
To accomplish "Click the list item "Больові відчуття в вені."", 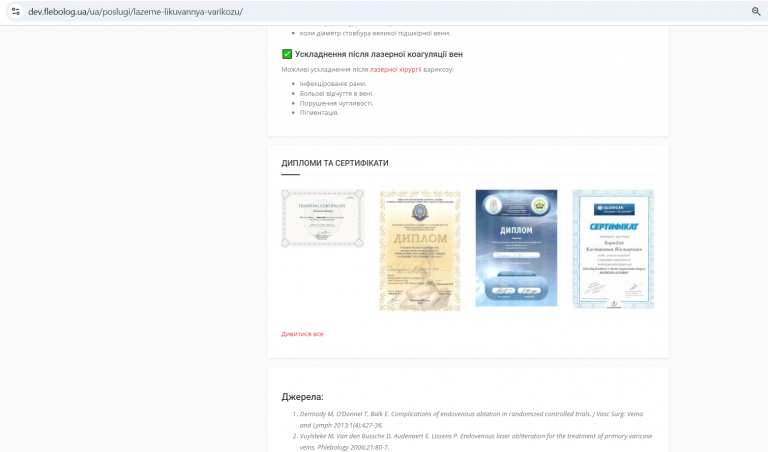I will pos(336,94).
